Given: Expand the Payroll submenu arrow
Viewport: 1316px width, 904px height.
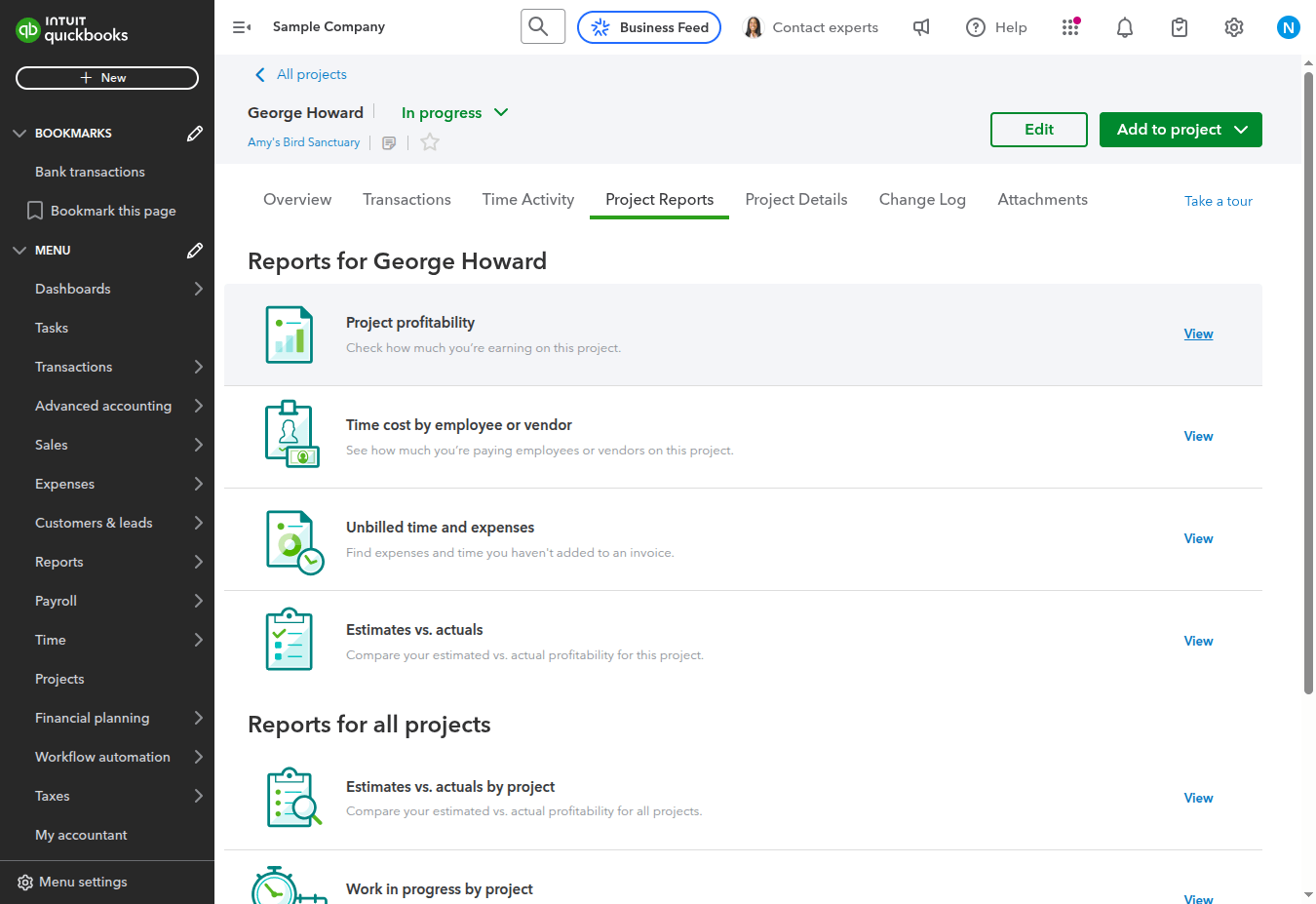Looking at the screenshot, I should (x=199, y=601).
